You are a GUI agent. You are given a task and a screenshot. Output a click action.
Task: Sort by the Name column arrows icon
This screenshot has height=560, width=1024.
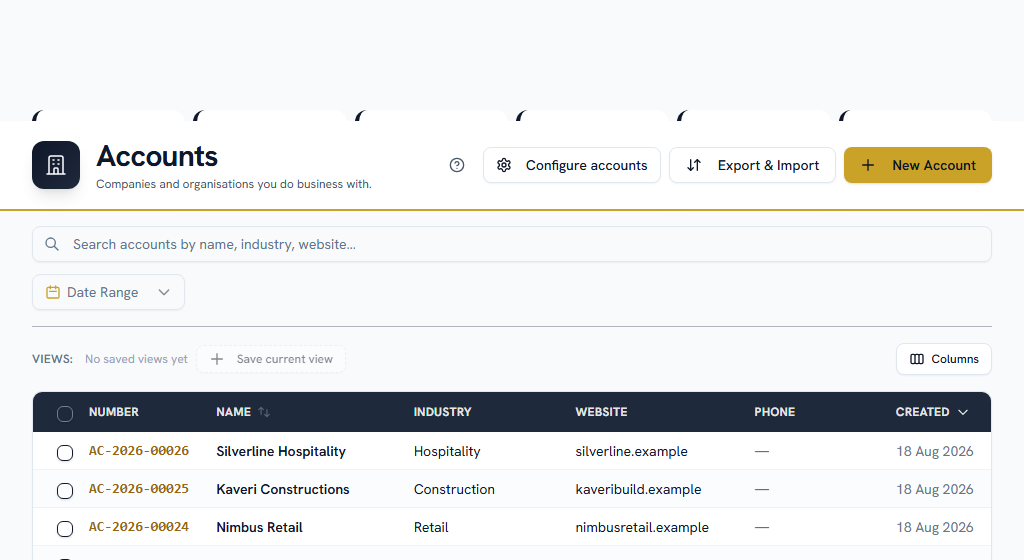point(264,412)
